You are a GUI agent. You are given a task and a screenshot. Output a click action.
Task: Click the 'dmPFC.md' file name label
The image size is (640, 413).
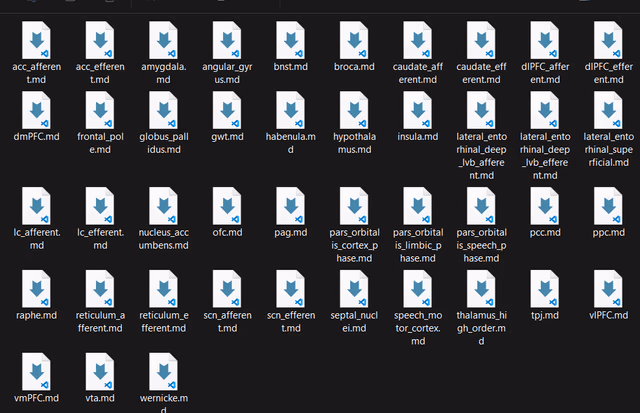[36, 136]
